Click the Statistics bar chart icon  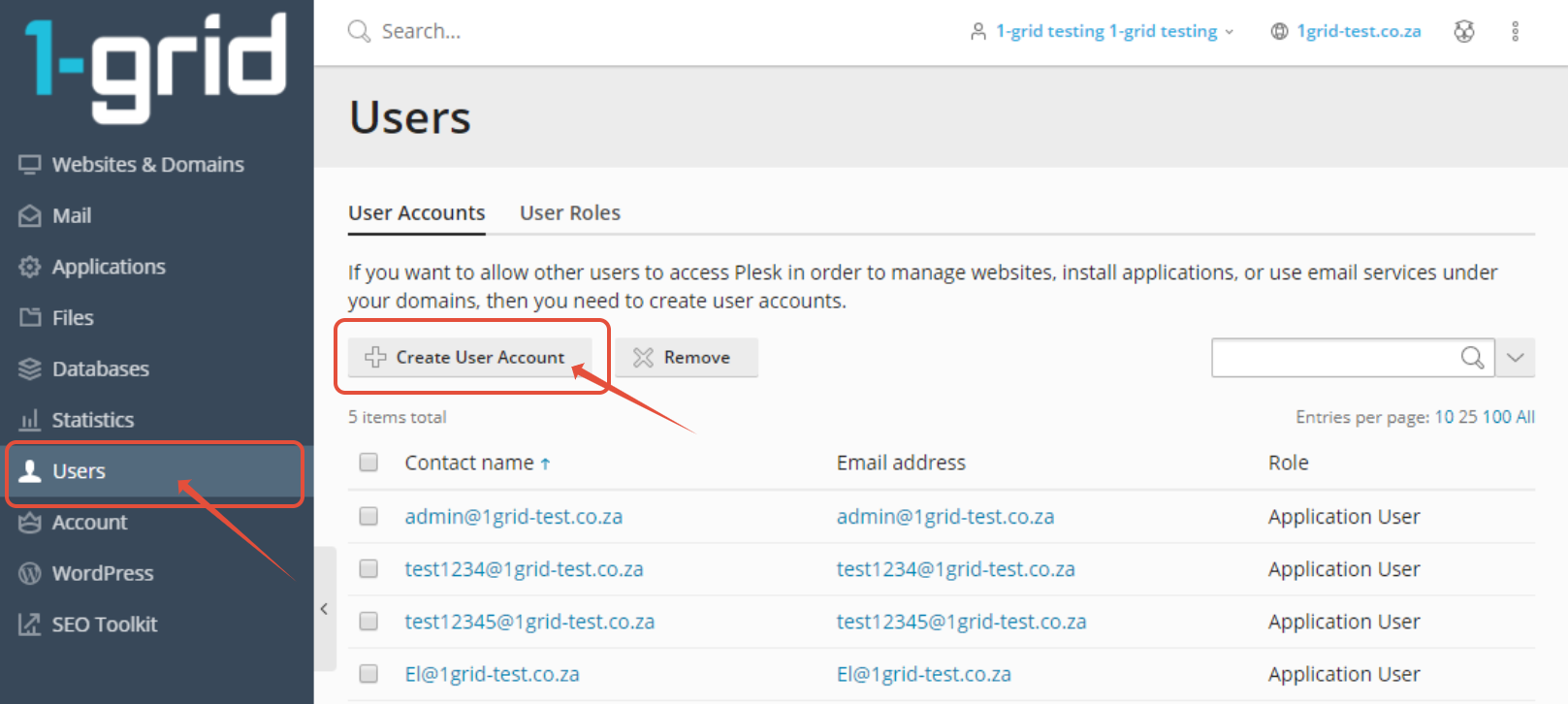click(x=30, y=420)
